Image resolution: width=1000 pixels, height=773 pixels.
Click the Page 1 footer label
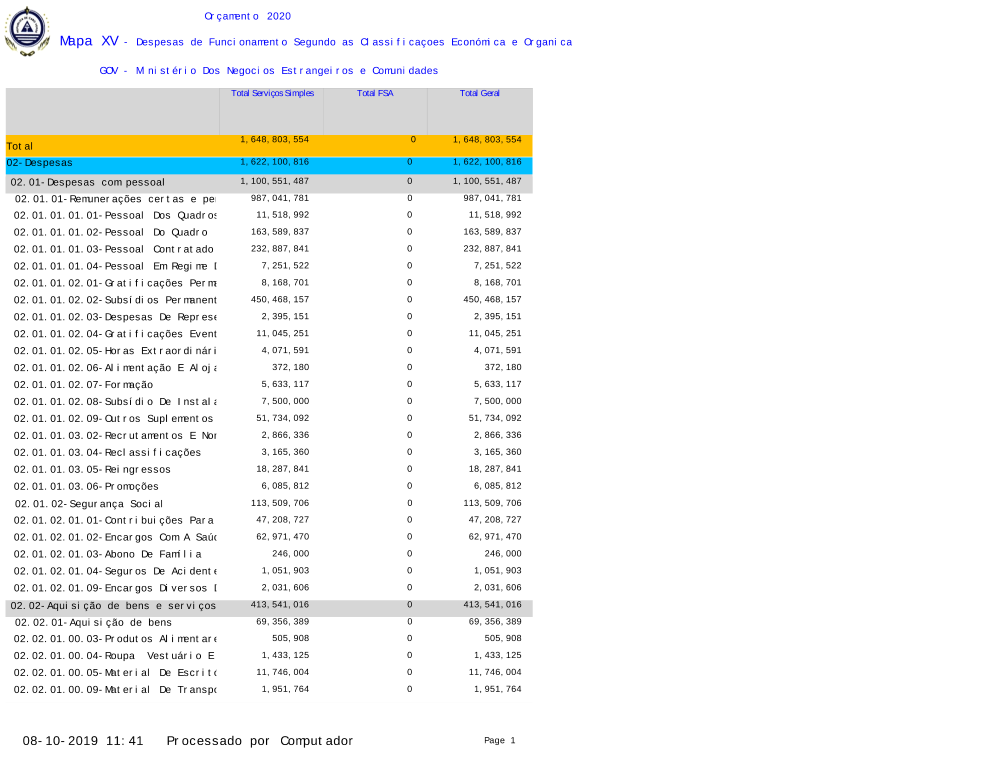pos(499,741)
